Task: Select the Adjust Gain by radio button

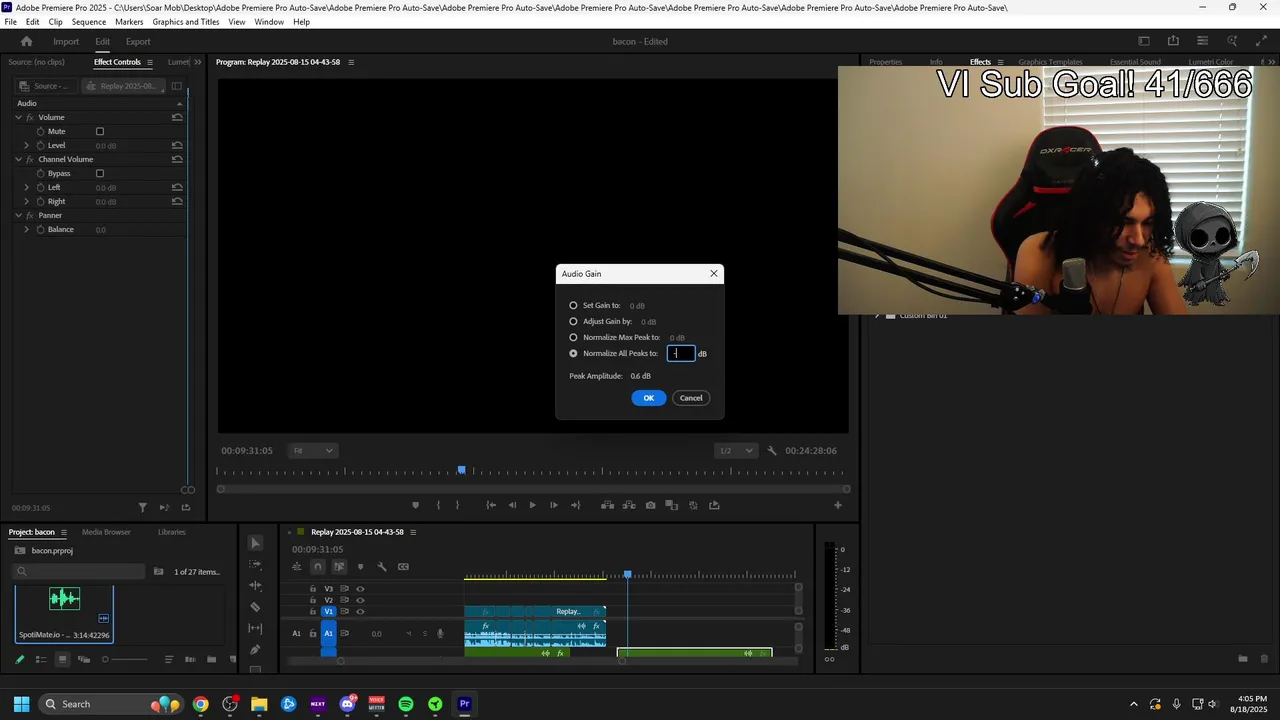Action: [x=573, y=321]
